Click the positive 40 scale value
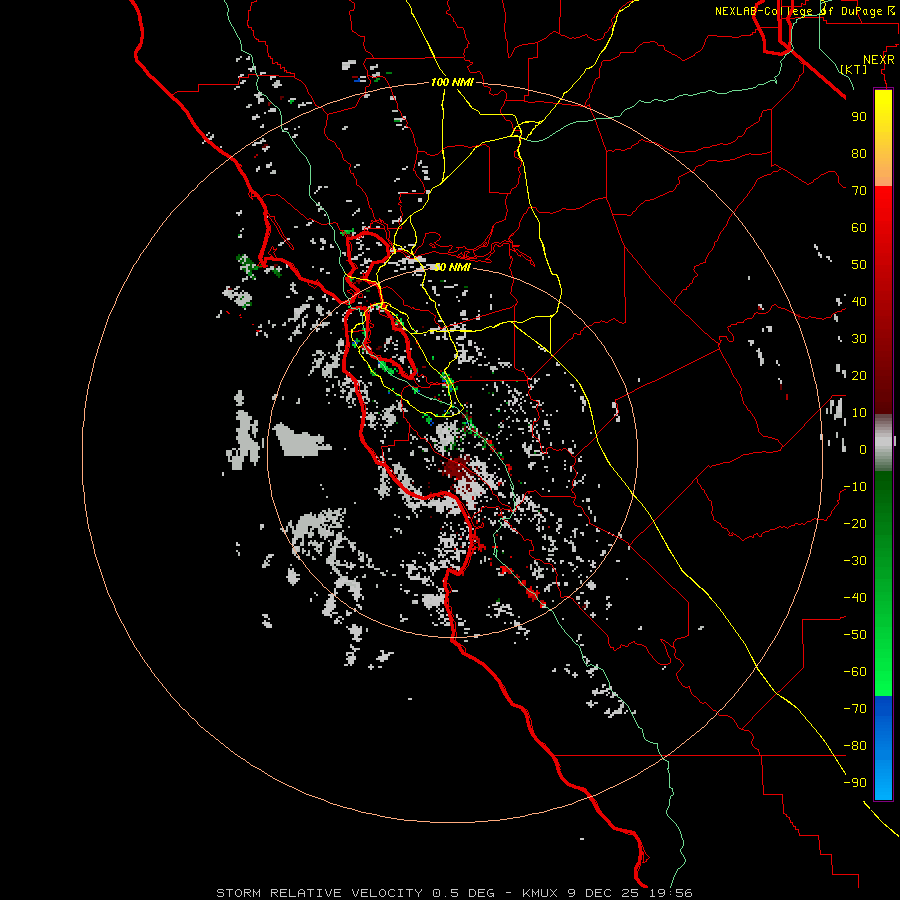The width and height of the screenshot is (900, 900). 859,301
